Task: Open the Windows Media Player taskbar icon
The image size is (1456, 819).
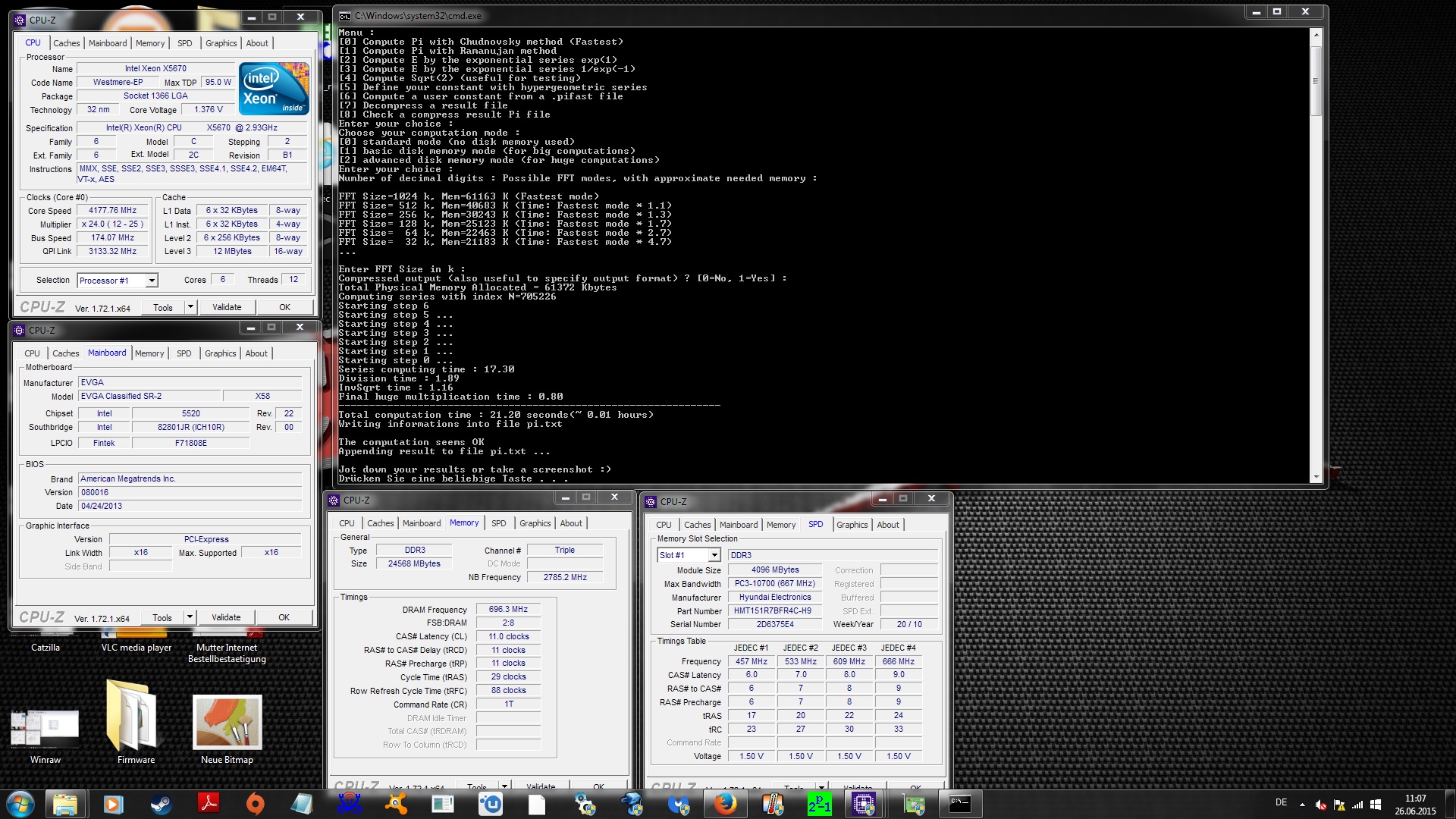Action: [x=113, y=804]
